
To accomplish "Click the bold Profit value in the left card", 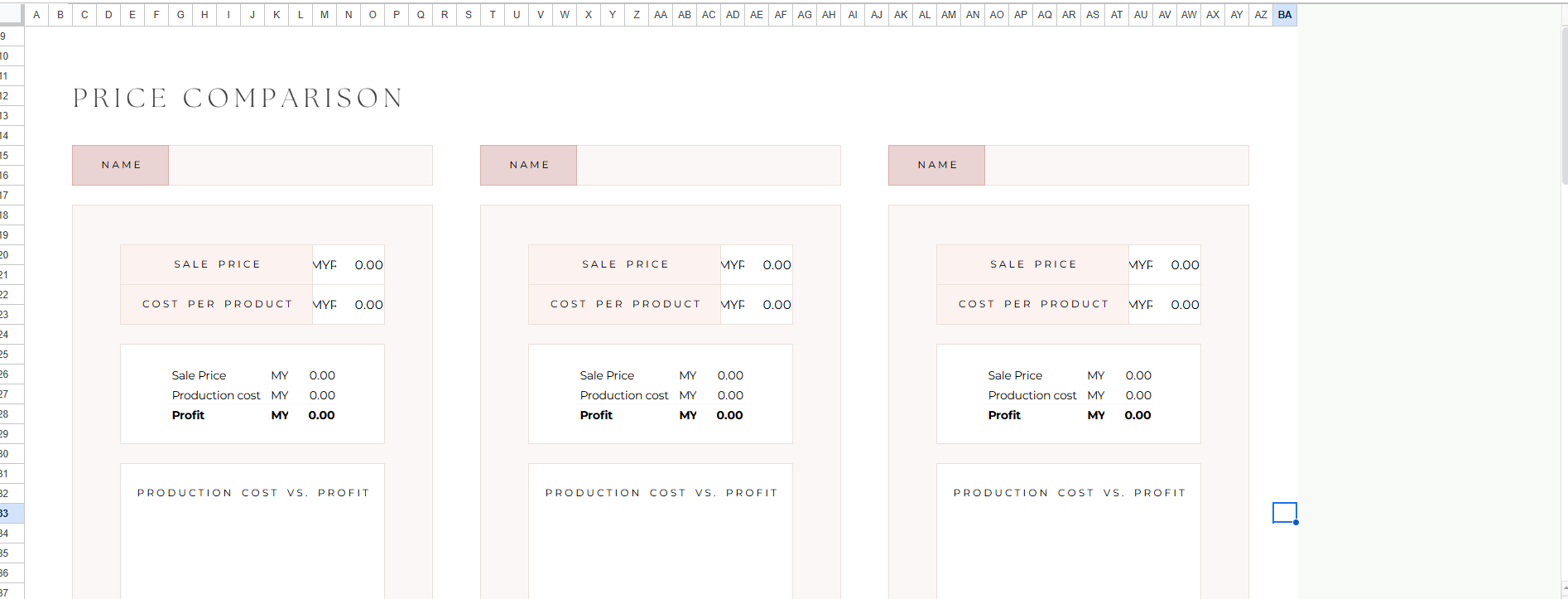I will [x=321, y=415].
